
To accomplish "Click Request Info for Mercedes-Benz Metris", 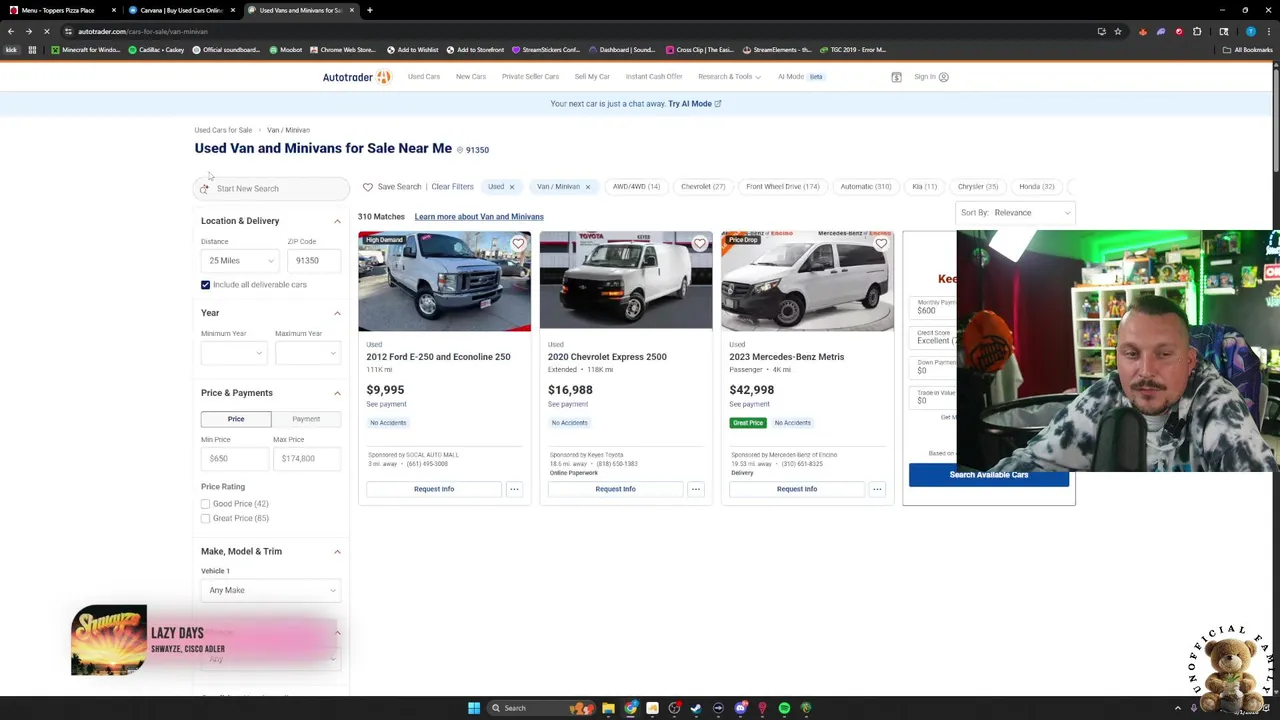I will pos(797,489).
